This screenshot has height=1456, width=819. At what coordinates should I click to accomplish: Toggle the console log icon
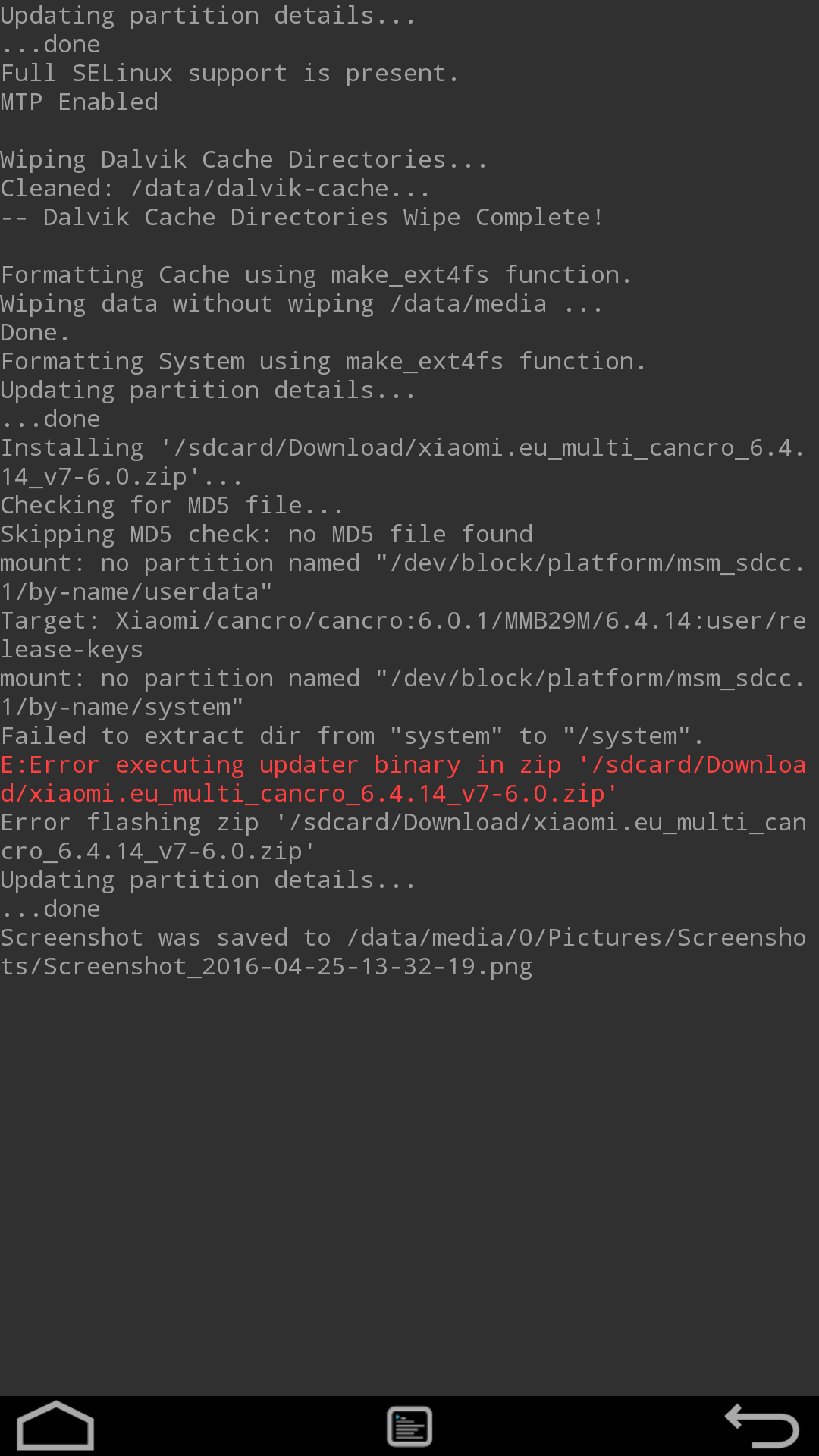click(x=409, y=1426)
